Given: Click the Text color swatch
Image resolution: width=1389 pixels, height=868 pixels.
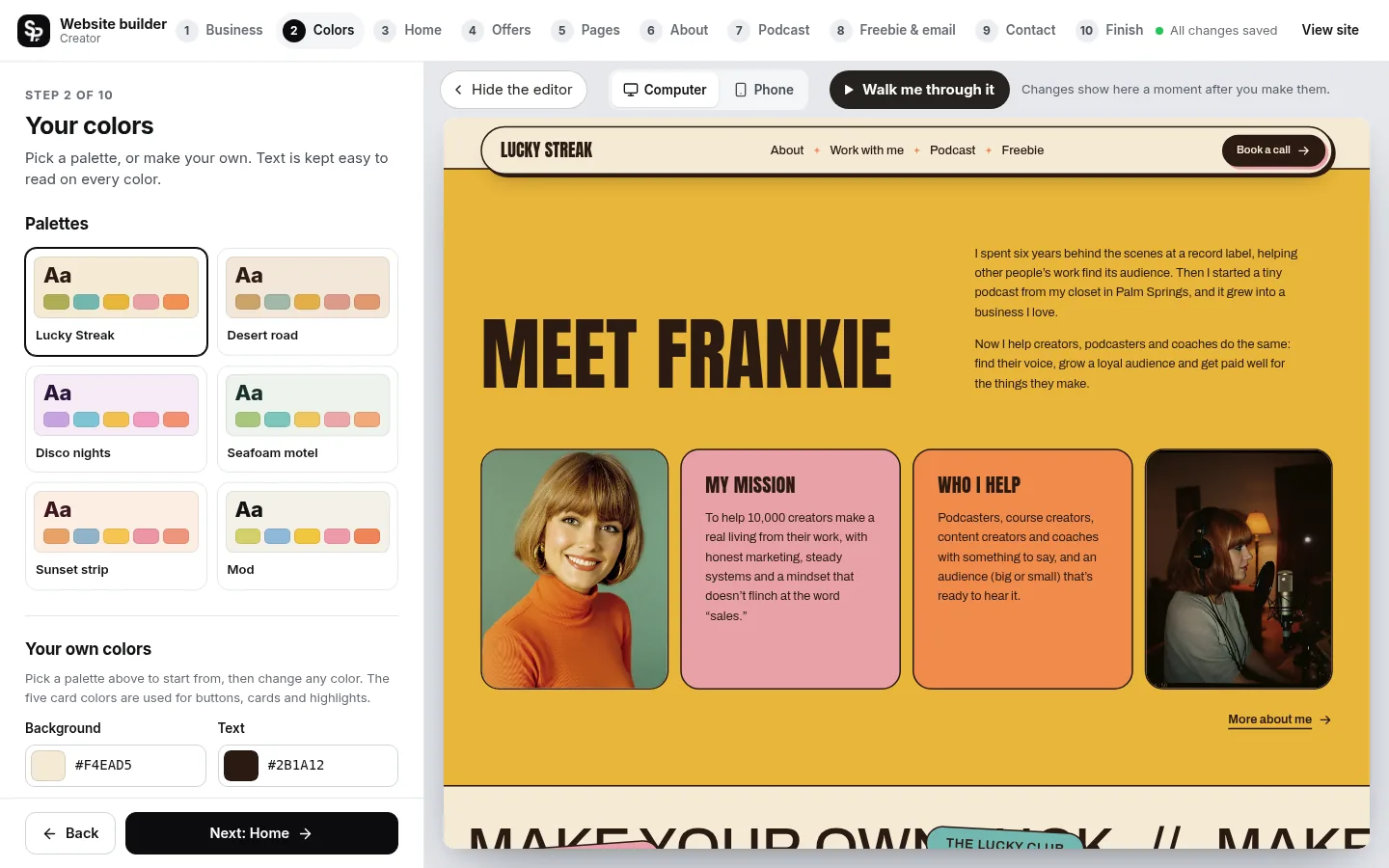Looking at the screenshot, I should pyautogui.click(x=241, y=766).
